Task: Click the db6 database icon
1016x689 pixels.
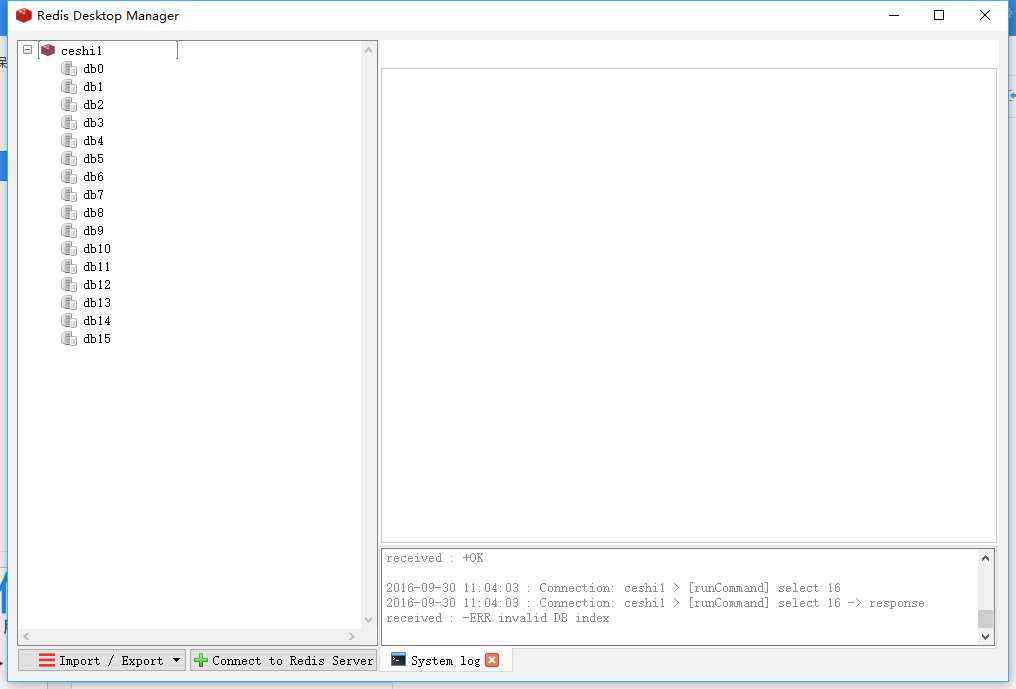Action: (x=69, y=177)
